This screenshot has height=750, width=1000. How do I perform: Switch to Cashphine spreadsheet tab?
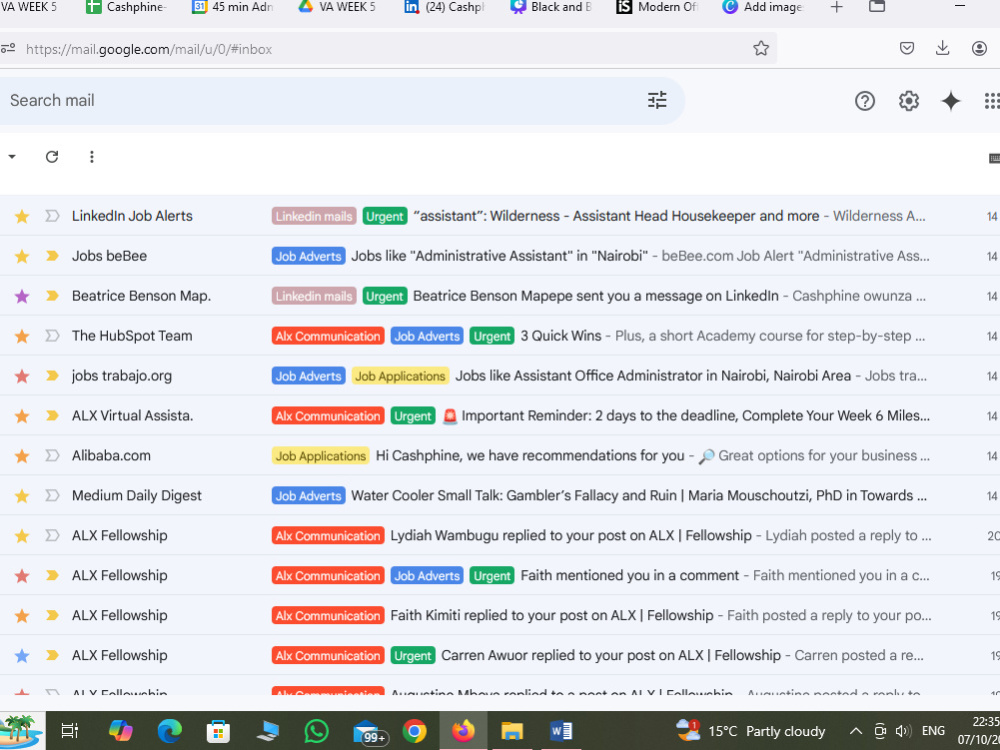tap(126, 8)
